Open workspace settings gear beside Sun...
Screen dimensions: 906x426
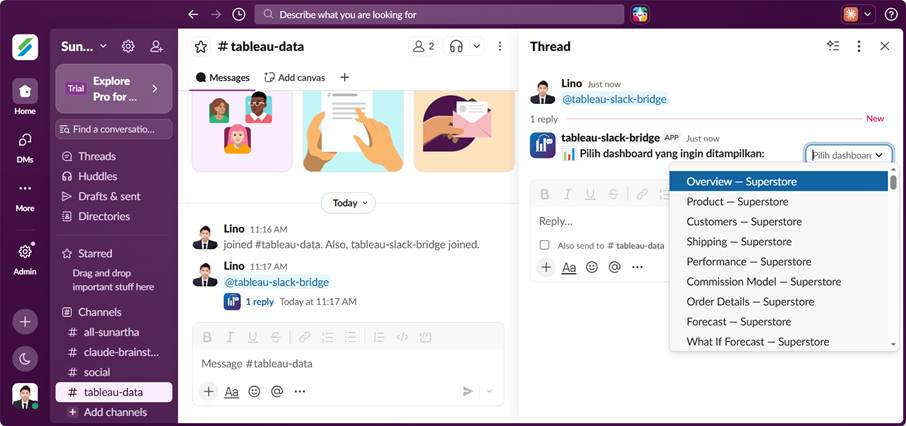click(128, 46)
